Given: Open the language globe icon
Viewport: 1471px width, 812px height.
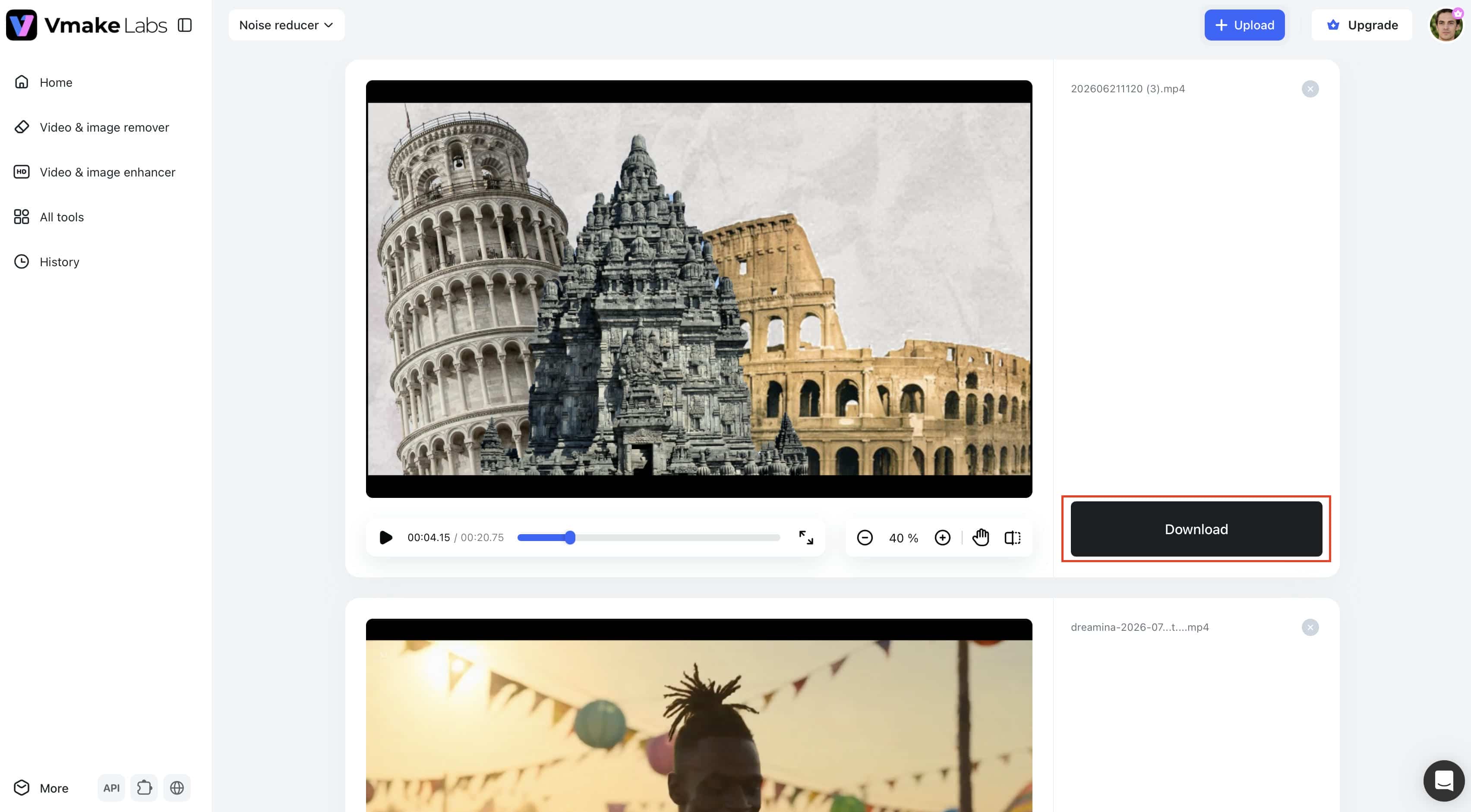Looking at the screenshot, I should (177, 788).
